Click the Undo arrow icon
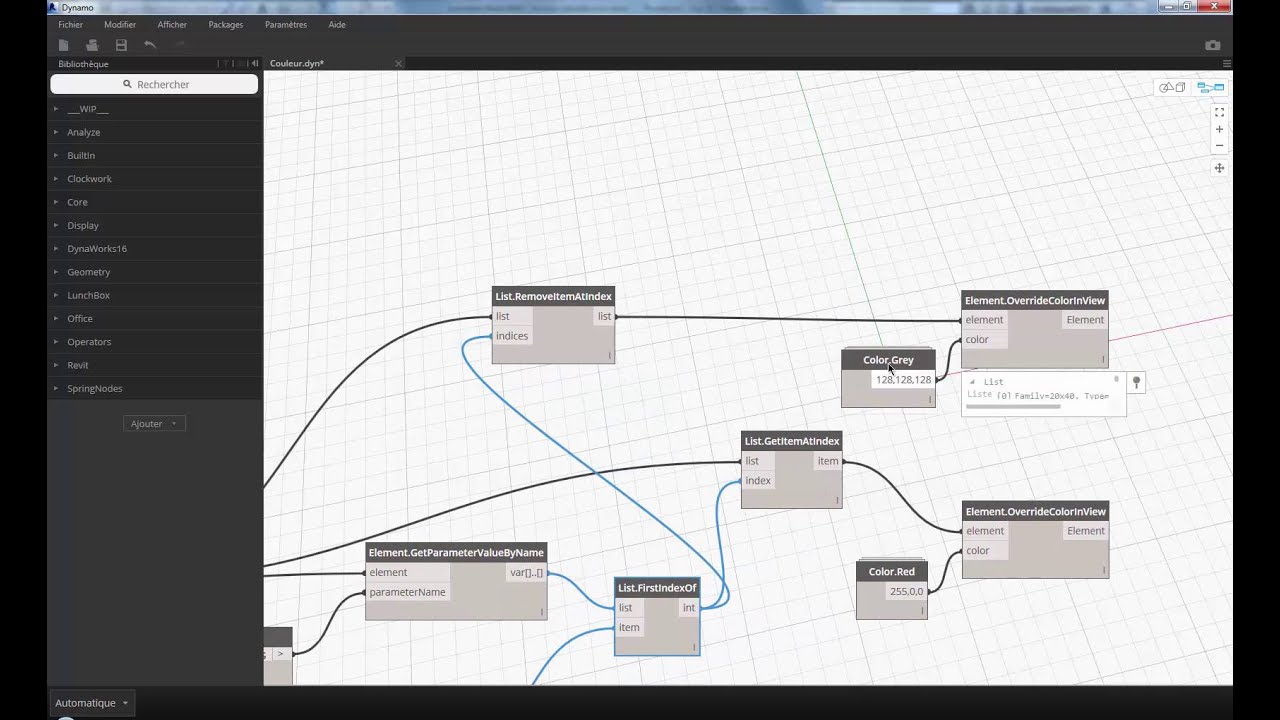Viewport: 1280px width, 720px height. [150, 45]
